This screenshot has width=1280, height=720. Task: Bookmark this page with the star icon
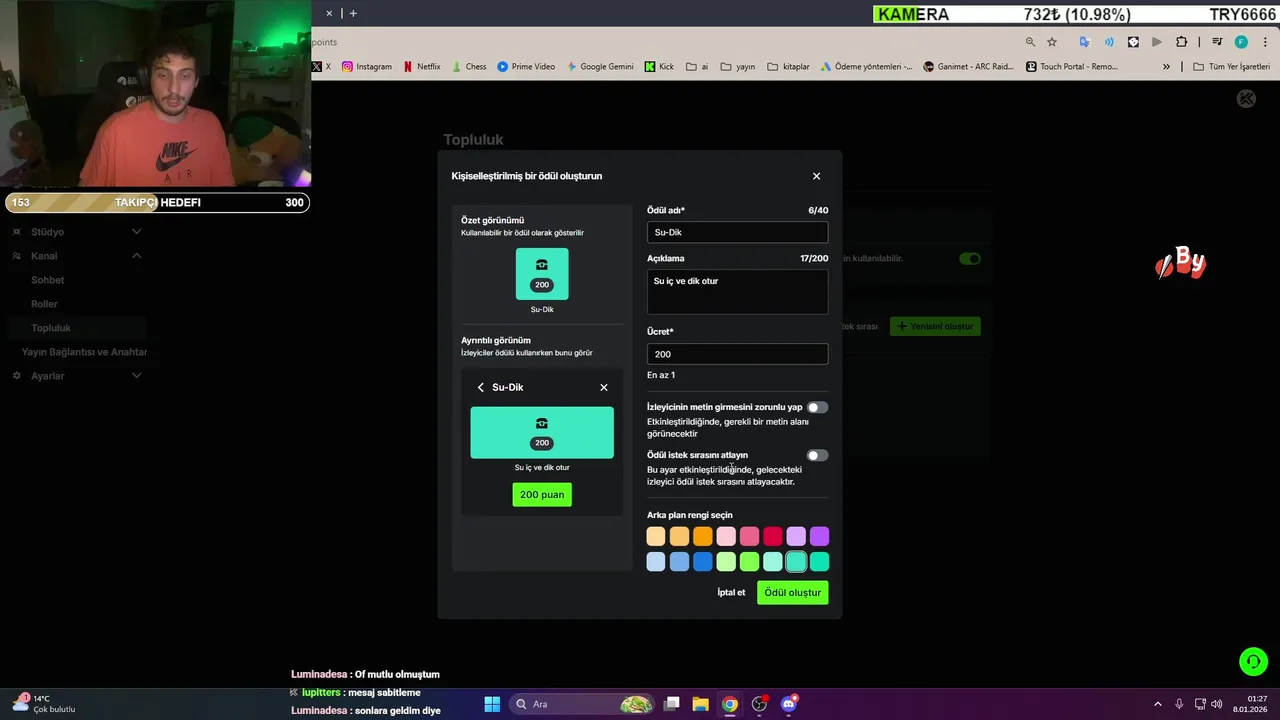click(x=1052, y=42)
